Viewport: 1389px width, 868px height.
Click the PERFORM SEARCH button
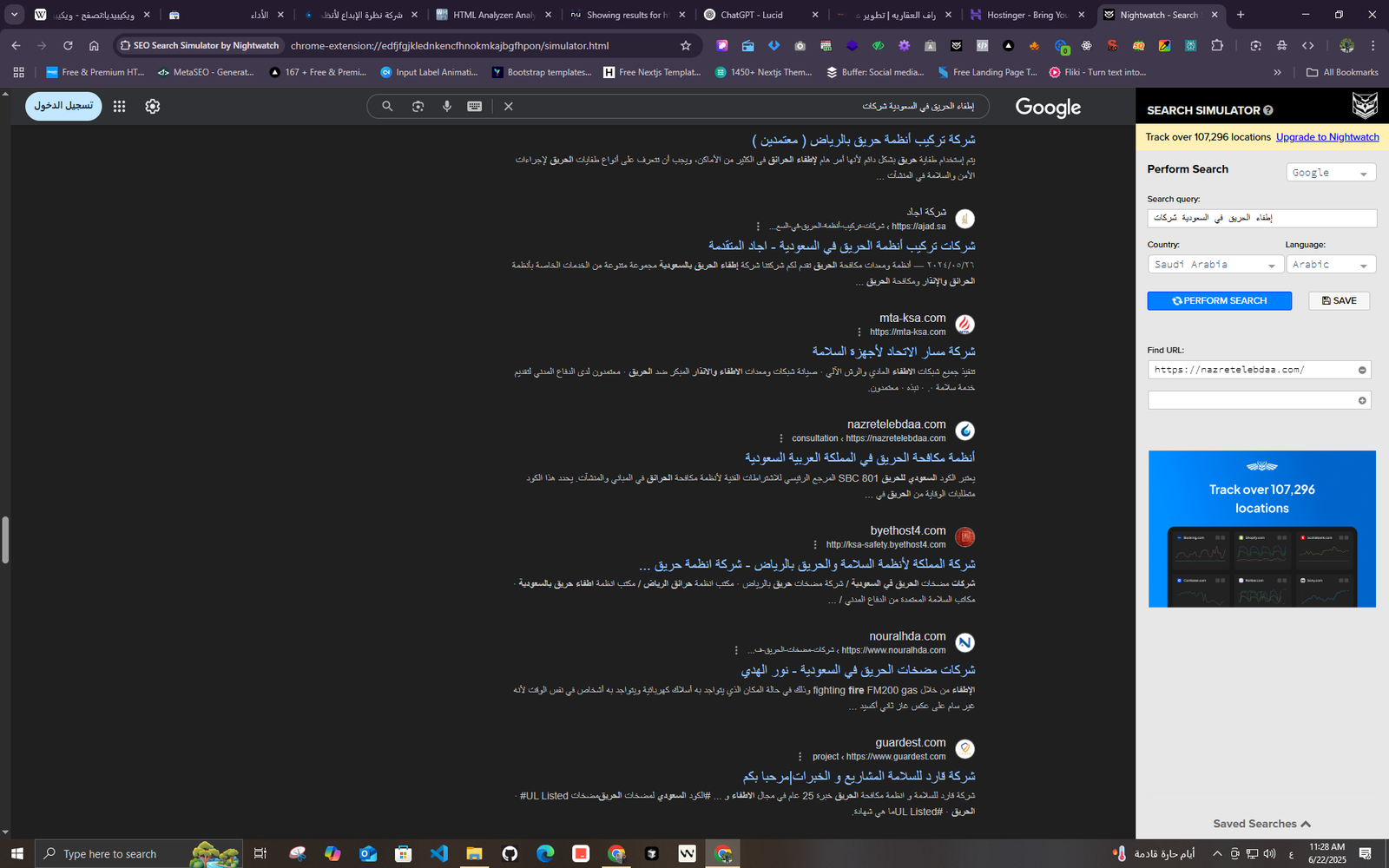(1219, 300)
